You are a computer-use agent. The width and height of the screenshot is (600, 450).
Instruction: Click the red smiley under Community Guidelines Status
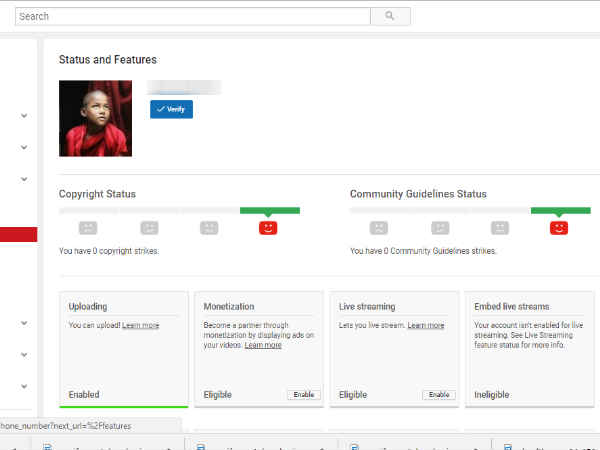tap(559, 228)
